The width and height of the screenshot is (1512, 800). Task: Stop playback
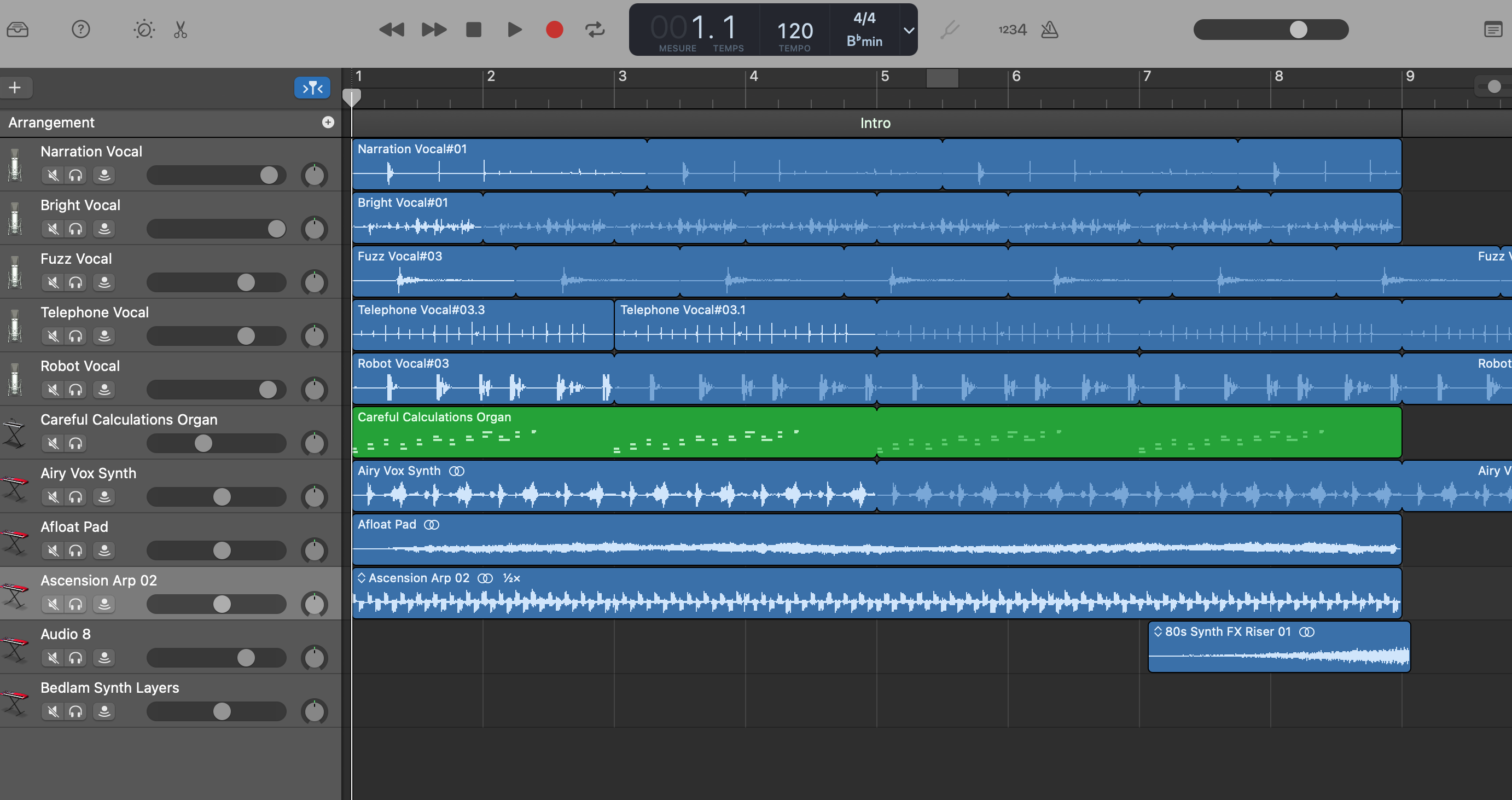(x=474, y=30)
